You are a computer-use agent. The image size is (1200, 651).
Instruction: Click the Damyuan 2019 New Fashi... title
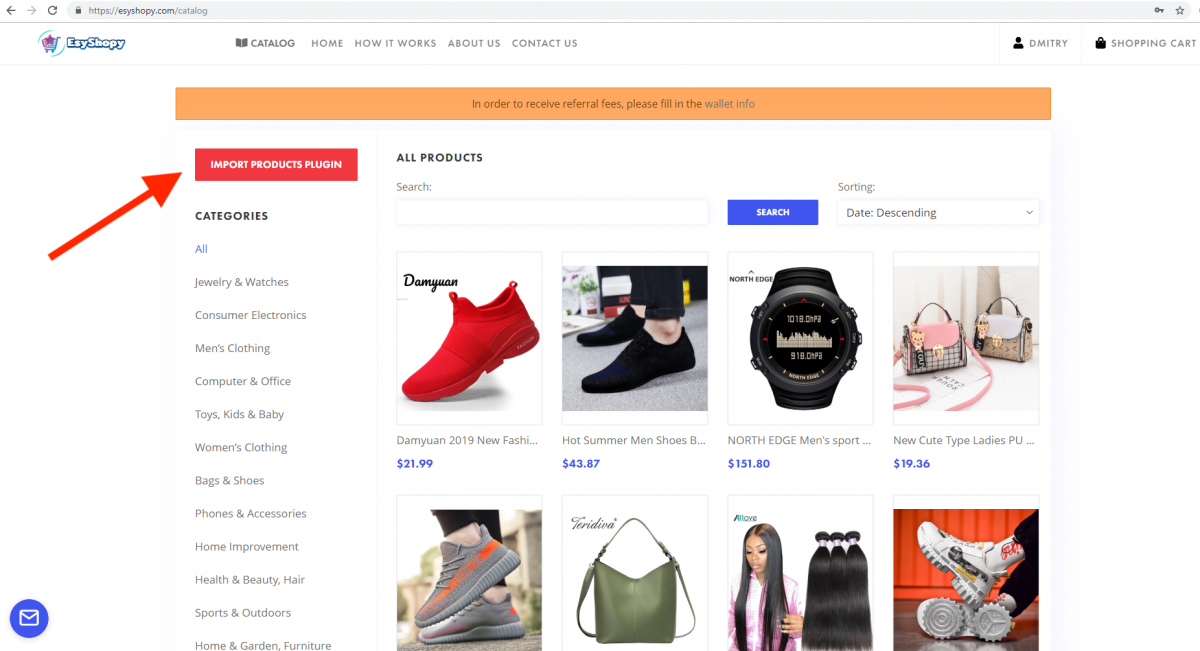[468, 440]
